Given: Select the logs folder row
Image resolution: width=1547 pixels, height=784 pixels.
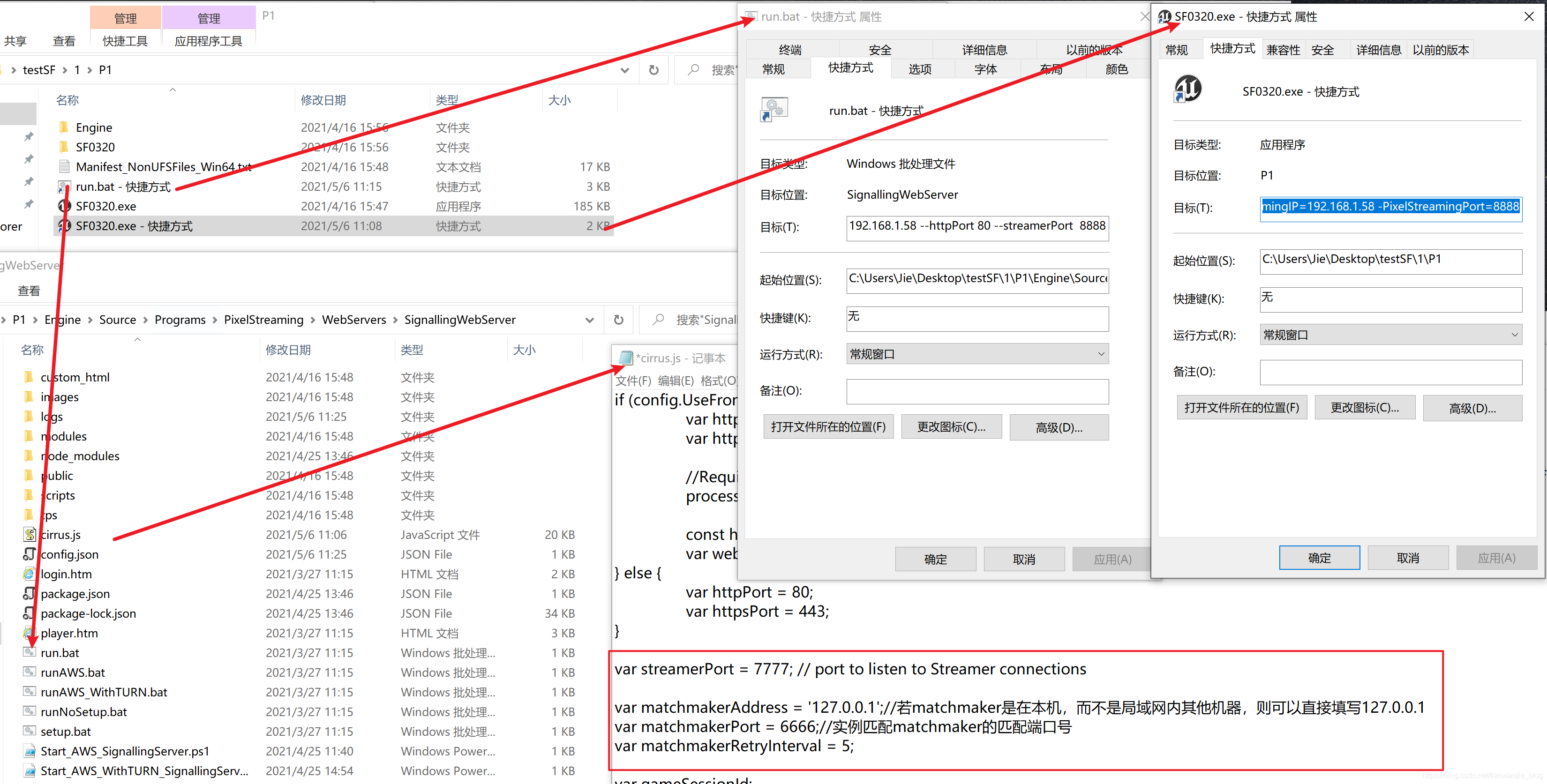Looking at the screenshot, I should point(299,417).
